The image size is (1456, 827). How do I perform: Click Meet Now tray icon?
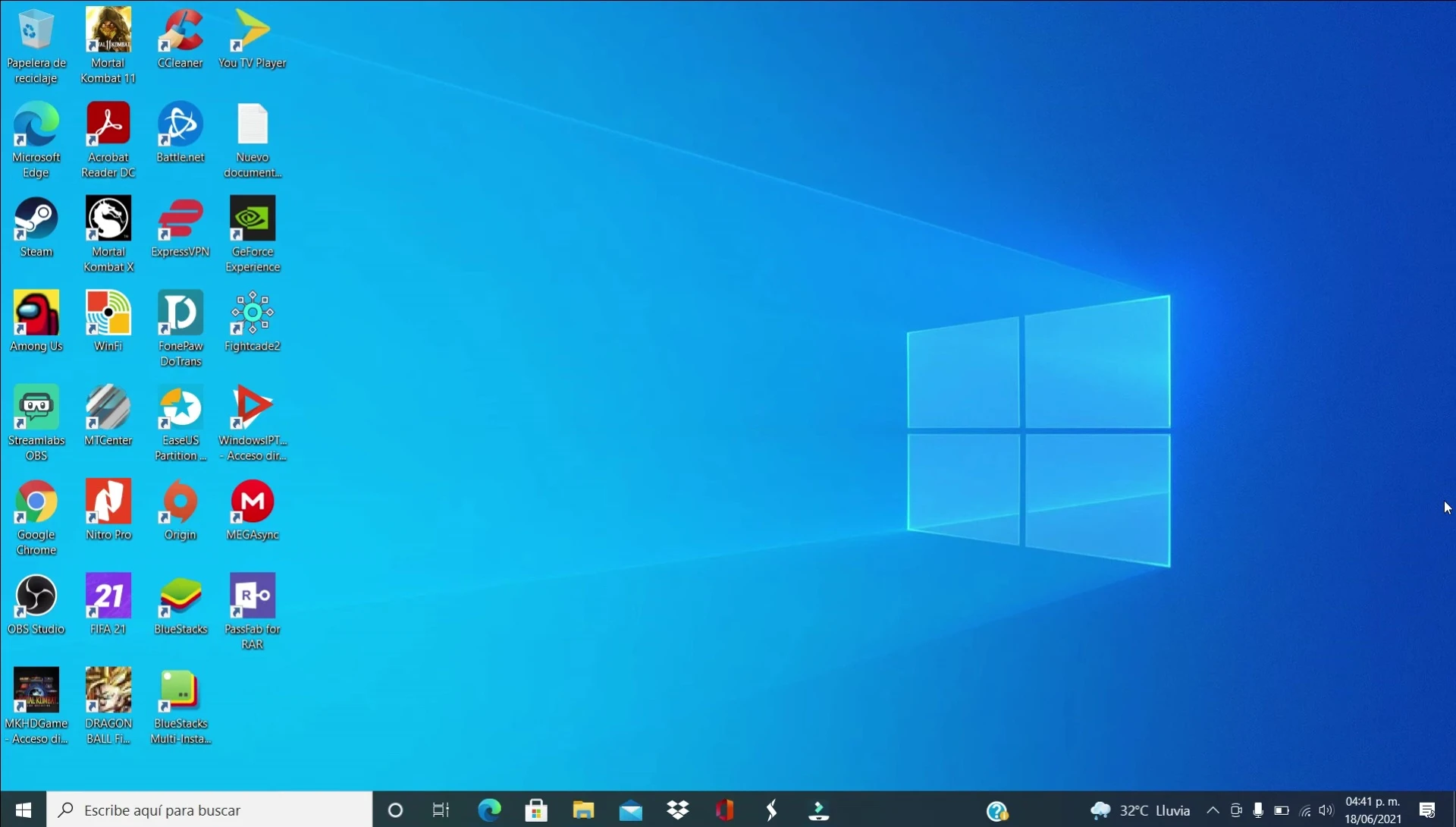pyautogui.click(x=1236, y=810)
